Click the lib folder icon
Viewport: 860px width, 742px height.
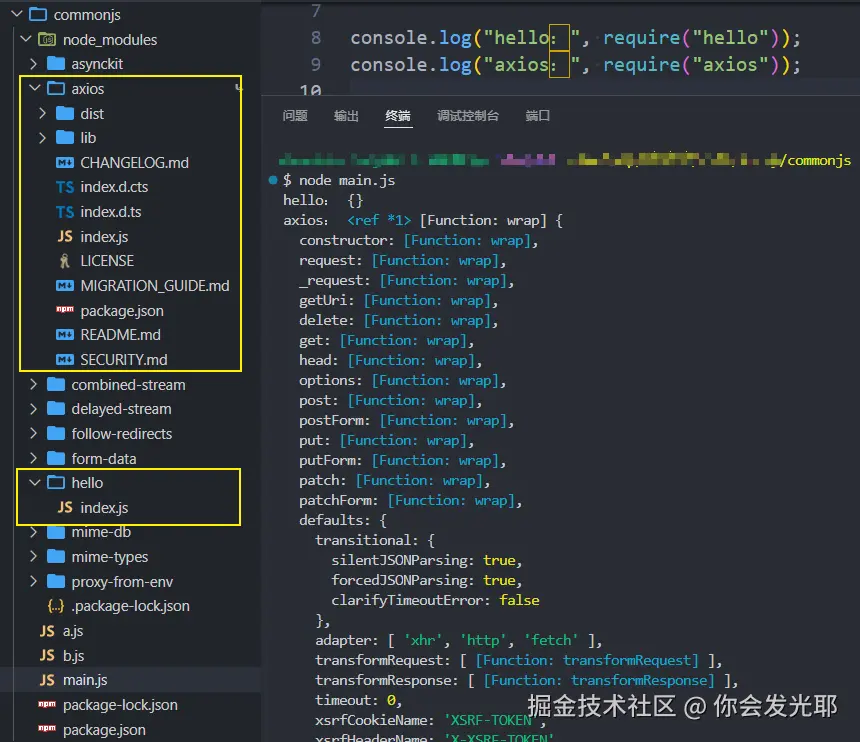coord(65,138)
